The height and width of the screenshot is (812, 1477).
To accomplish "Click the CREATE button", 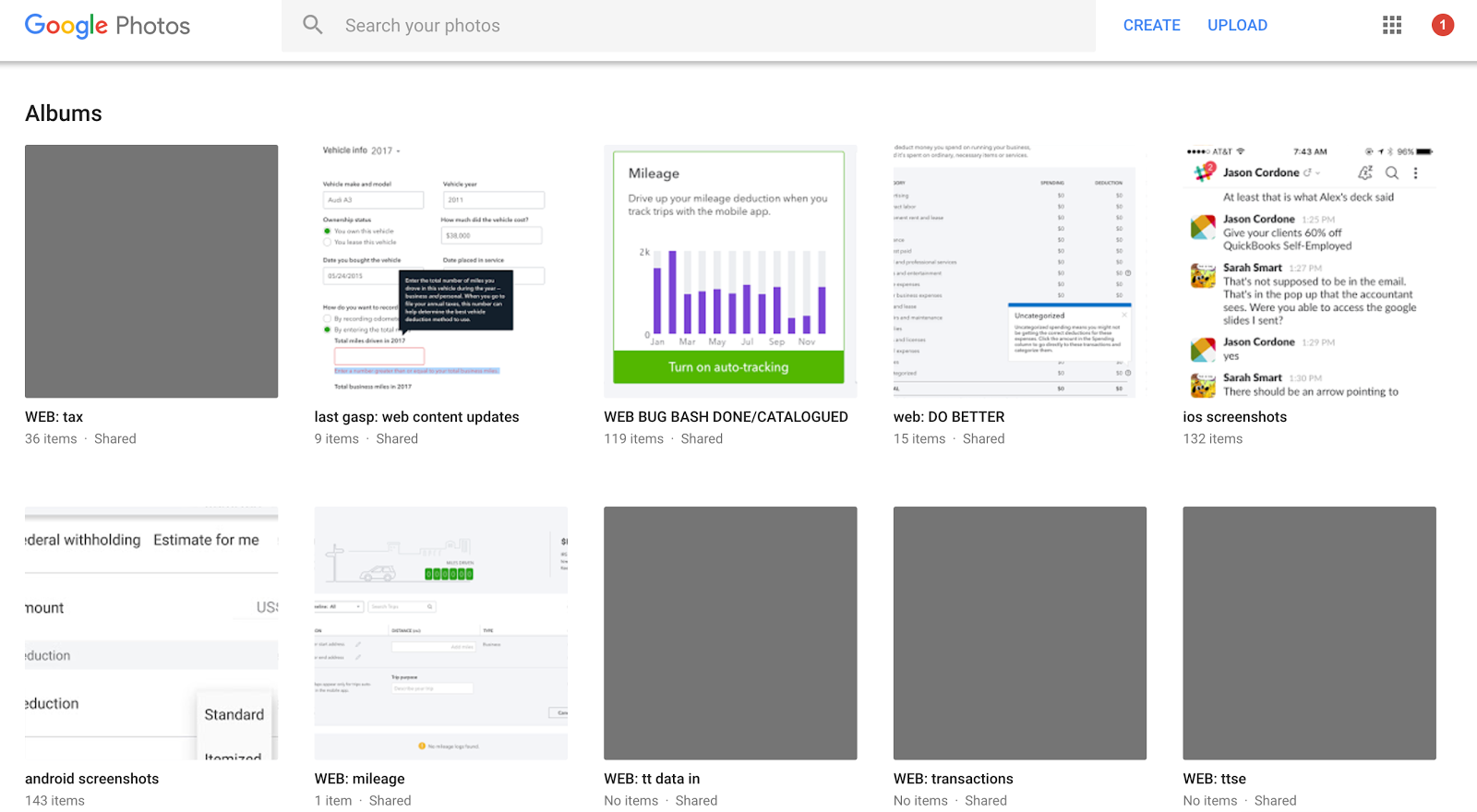I will click(x=1152, y=25).
